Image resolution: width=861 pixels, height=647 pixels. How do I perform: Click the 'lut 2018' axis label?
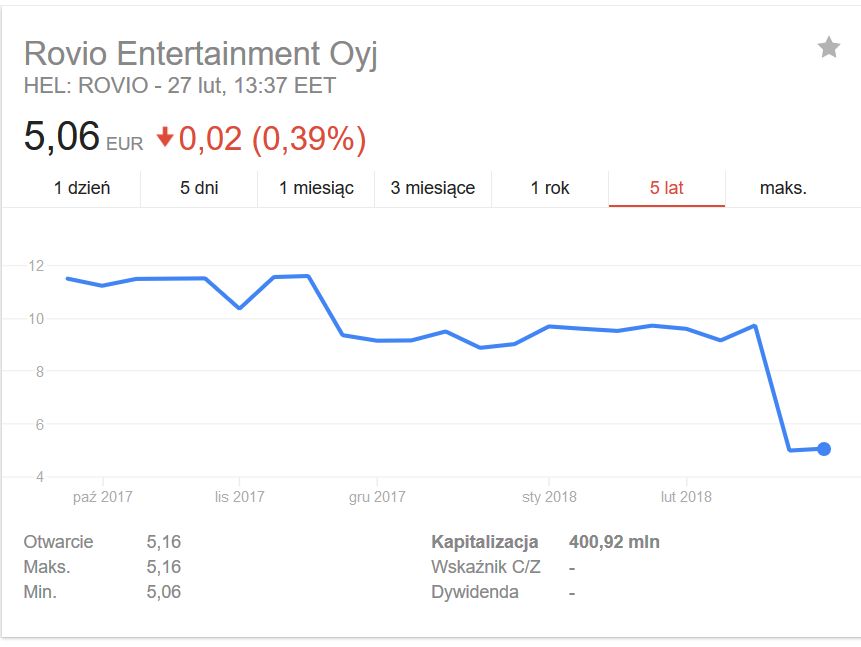[x=686, y=496]
